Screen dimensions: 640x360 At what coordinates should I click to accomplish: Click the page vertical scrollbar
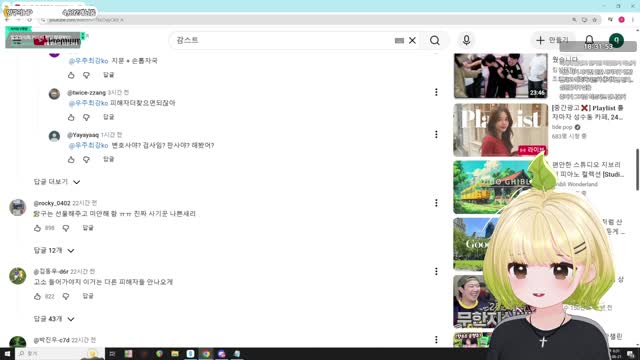637,169
